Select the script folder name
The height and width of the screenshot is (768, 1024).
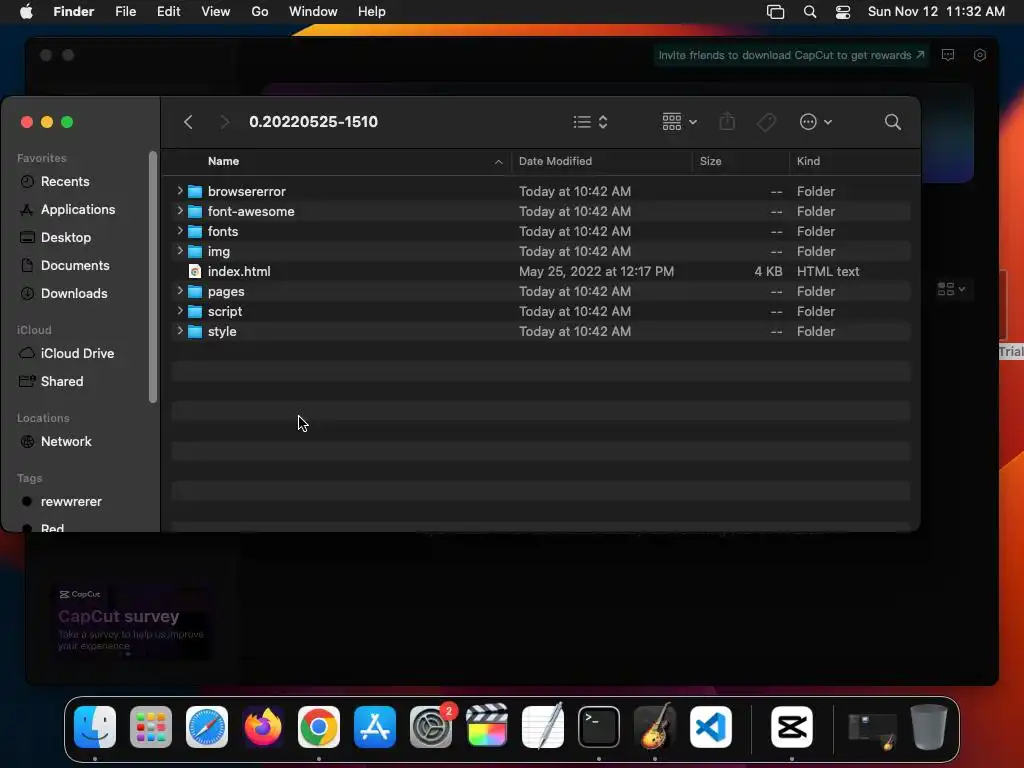[225, 312]
